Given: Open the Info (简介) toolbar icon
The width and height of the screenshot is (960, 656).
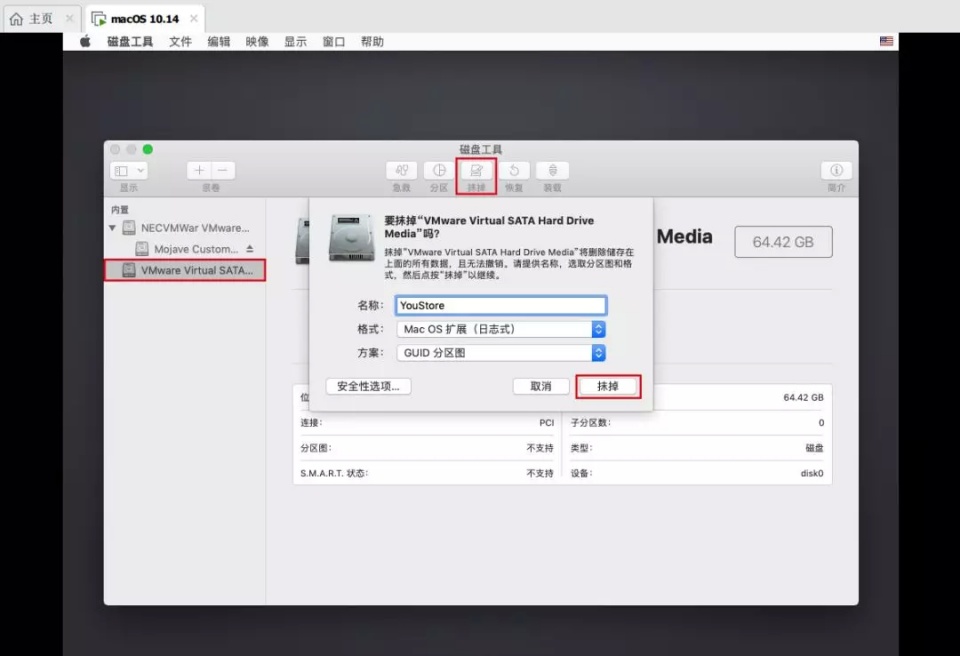Looking at the screenshot, I should pyautogui.click(x=836, y=170).
